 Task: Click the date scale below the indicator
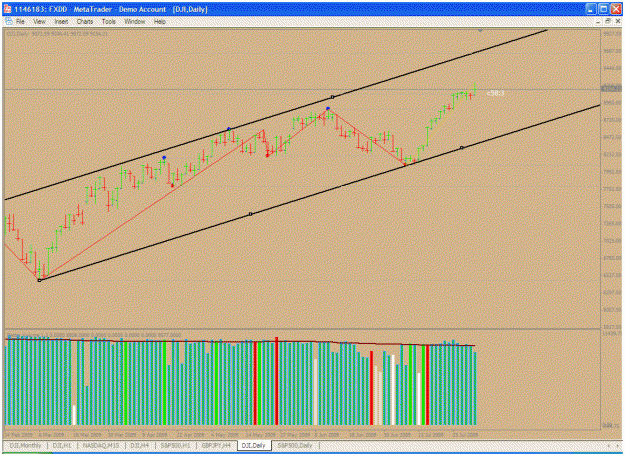[302, 434]
